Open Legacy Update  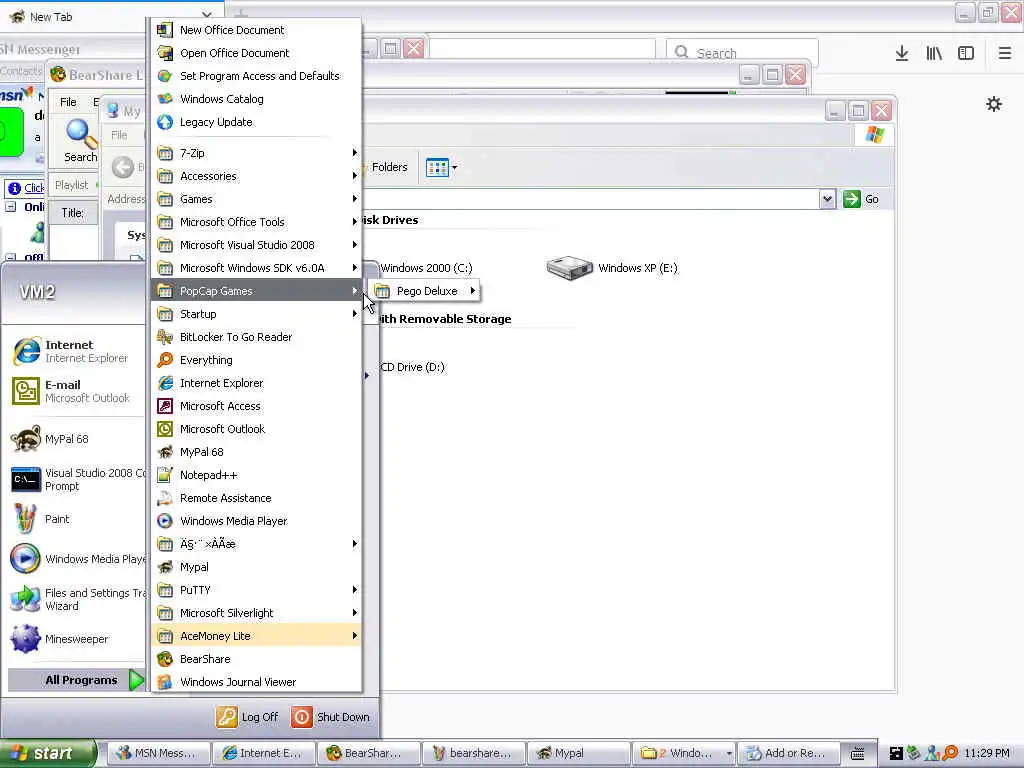pyautogui.click(x=256, y=122)
